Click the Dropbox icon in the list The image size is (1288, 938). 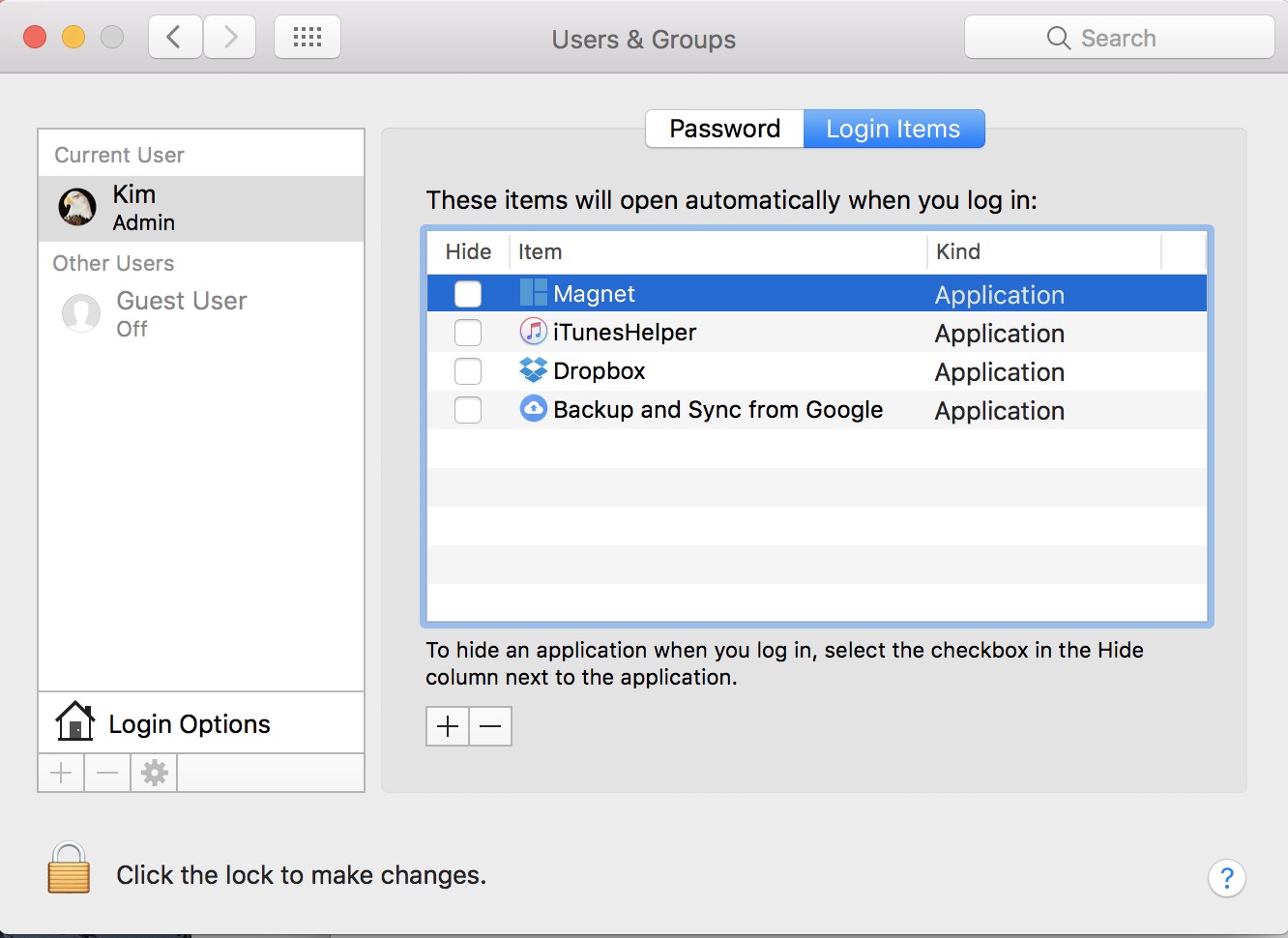coord(533,370)
